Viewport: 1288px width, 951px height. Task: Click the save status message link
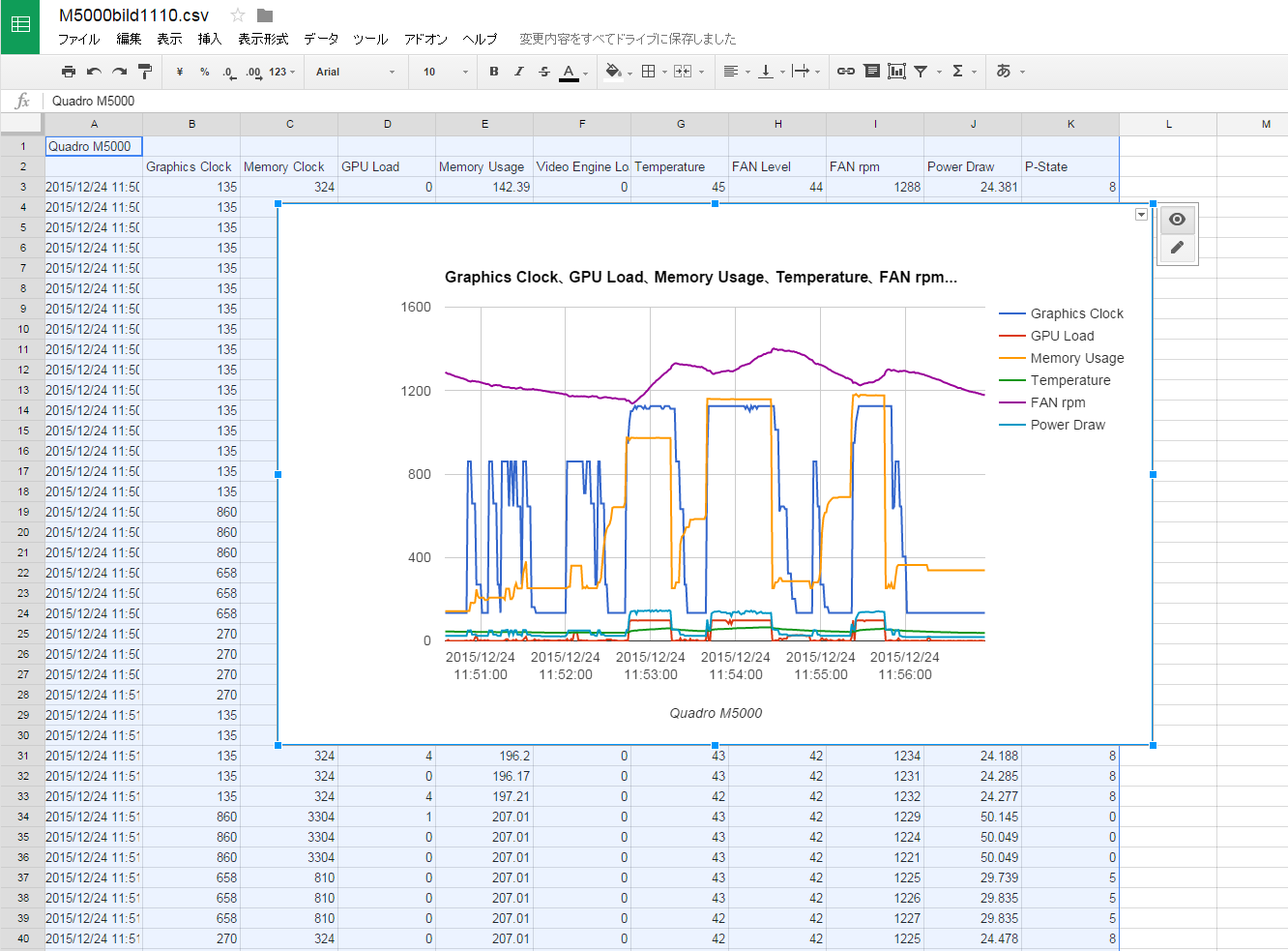628,40
